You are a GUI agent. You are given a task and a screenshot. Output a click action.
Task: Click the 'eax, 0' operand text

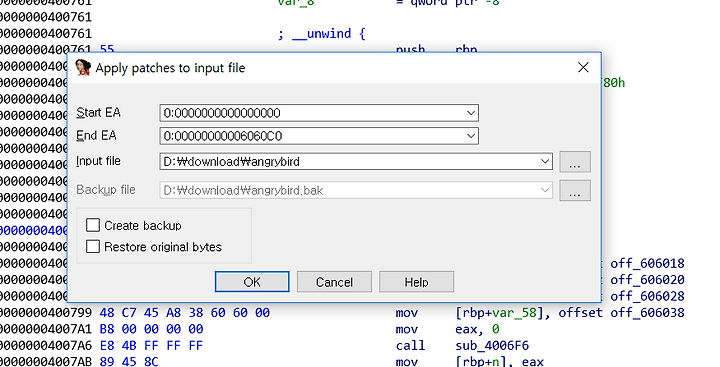point(477,329)
